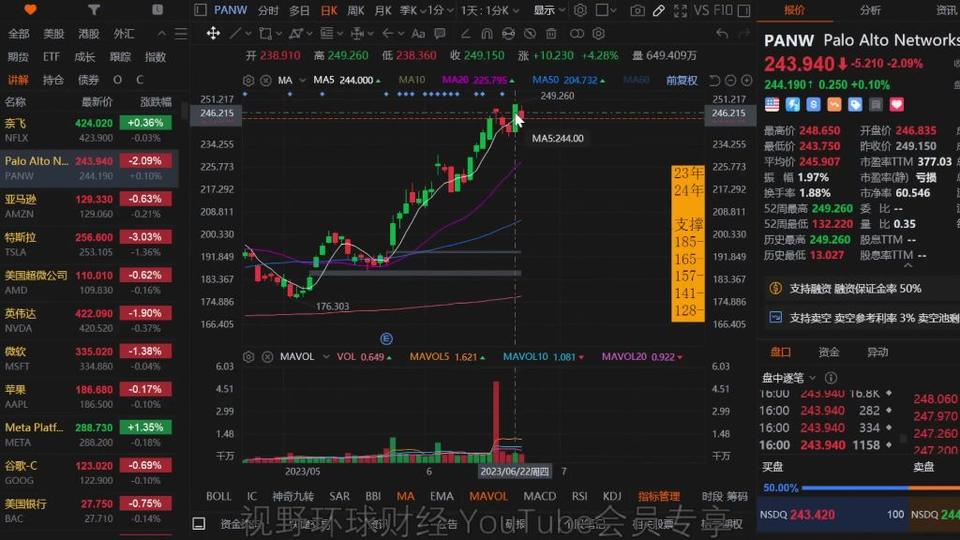Open chart settings gear in top bar
This screenshot has height=540, width=960.
click(580, 10)
